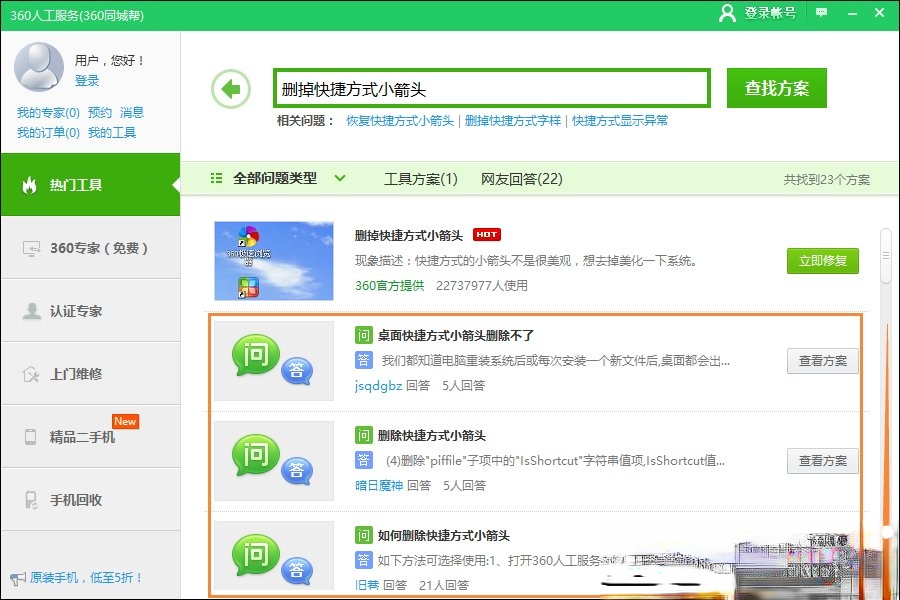Click the 360 expert monitor icon
Image resolution: width=900 pixels, height=600 pixels.
pyautogui.click(x=31, y=248)
